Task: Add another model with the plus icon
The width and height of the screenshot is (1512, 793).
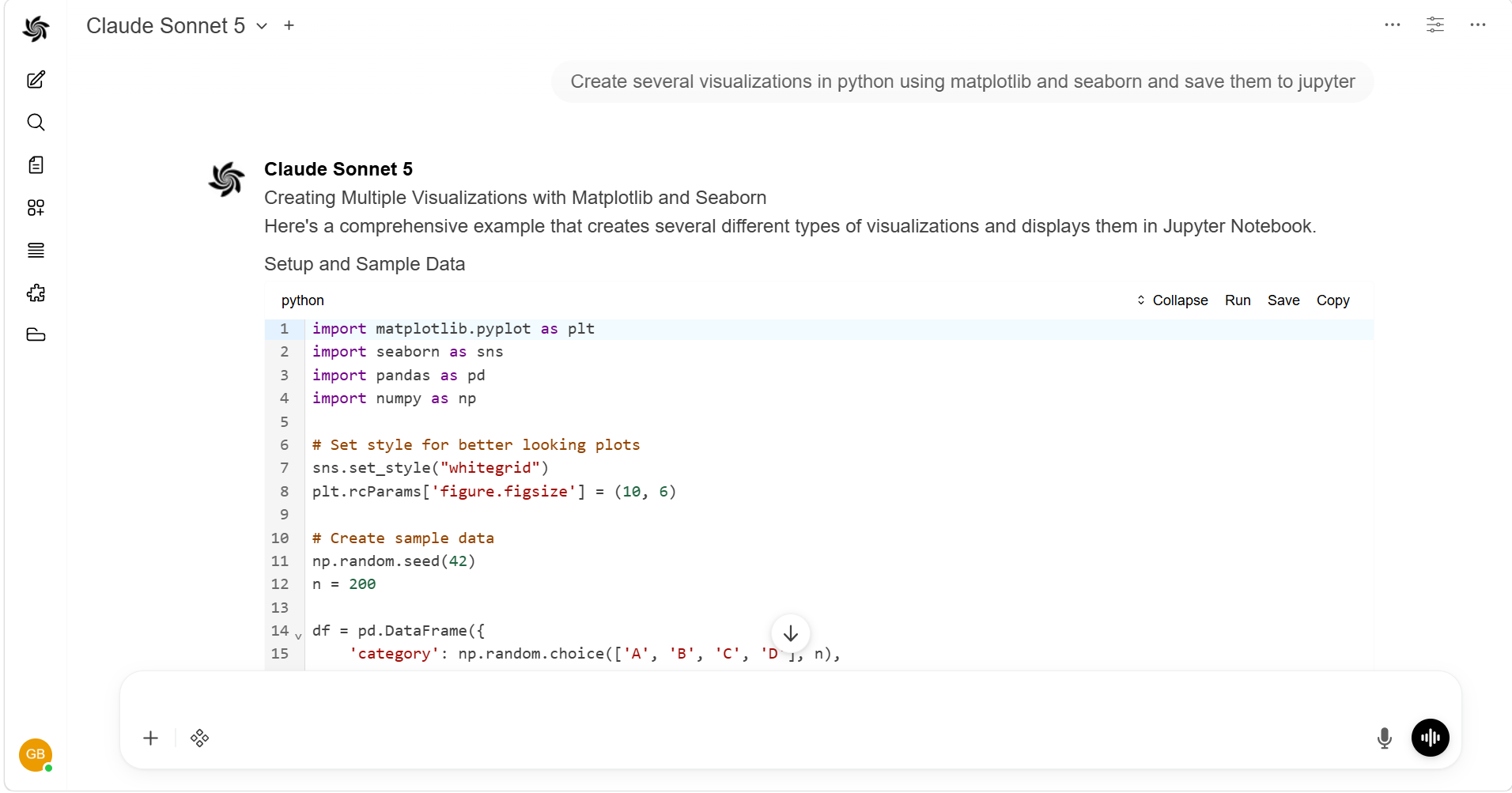Action: 289,26
